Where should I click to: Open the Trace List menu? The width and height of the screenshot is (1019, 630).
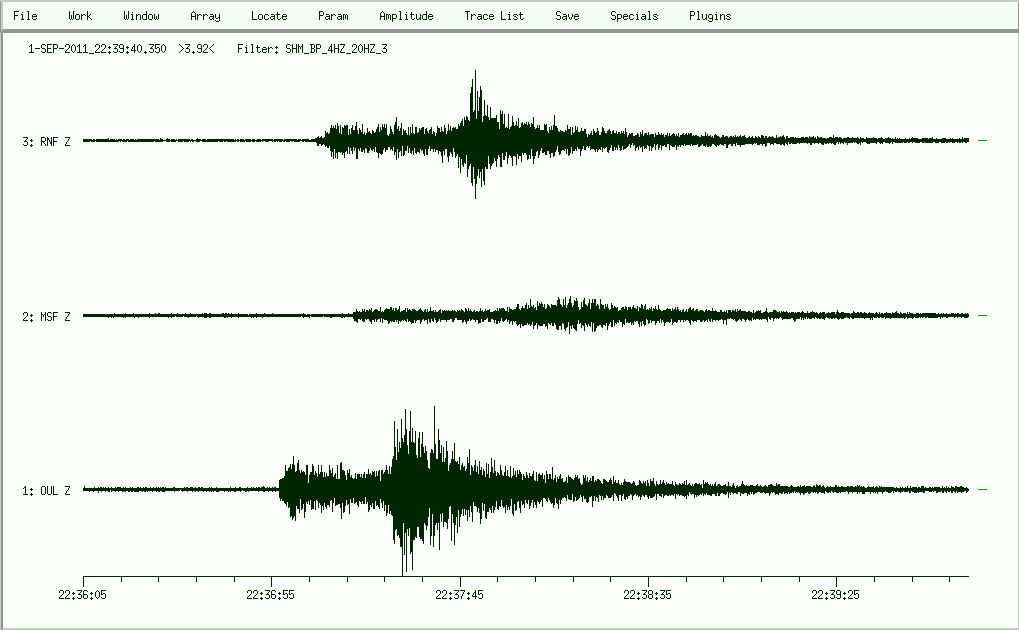[494, 16]
